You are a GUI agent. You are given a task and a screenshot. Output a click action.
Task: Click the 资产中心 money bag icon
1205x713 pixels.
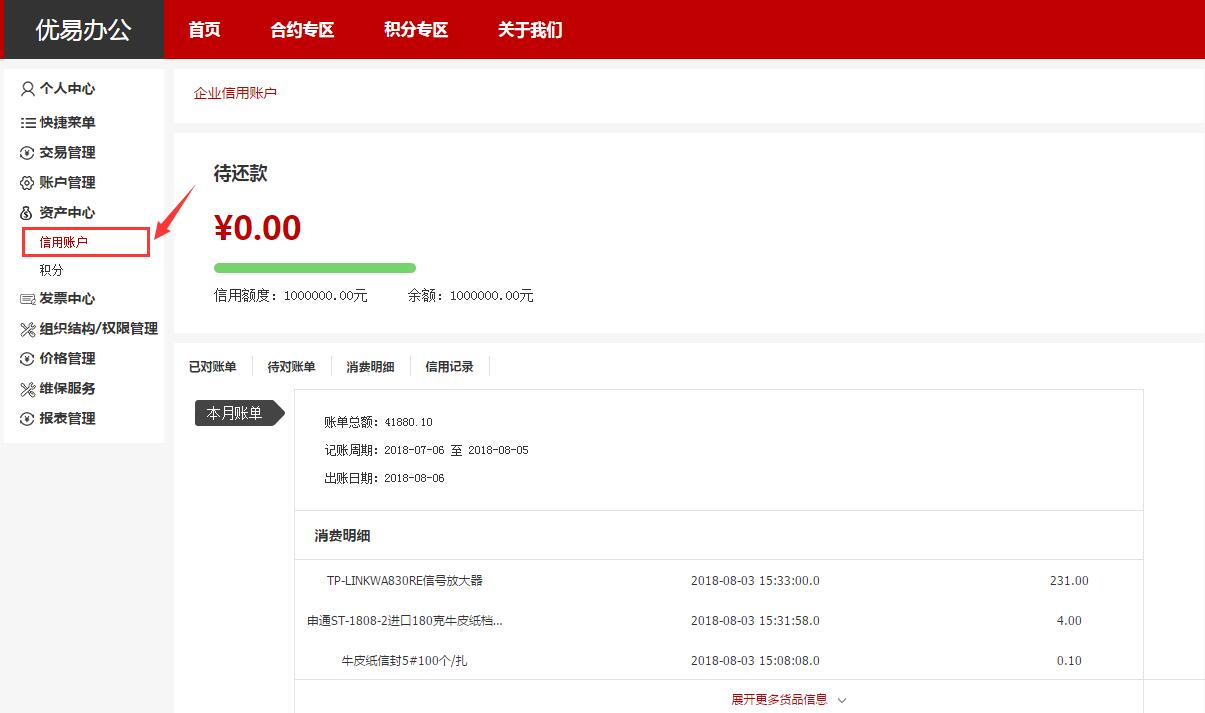(28, 213)
